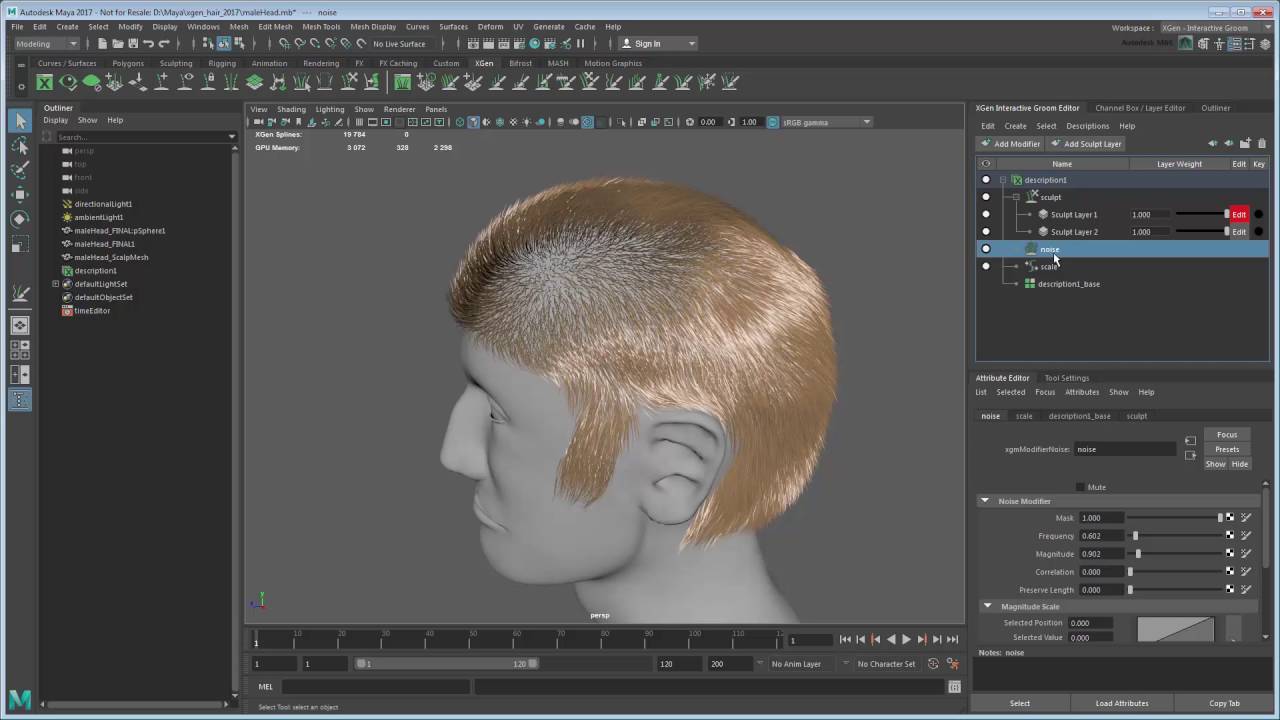
Task: Toggle visibility of Sculpt Layer 1
Action: 986,214
